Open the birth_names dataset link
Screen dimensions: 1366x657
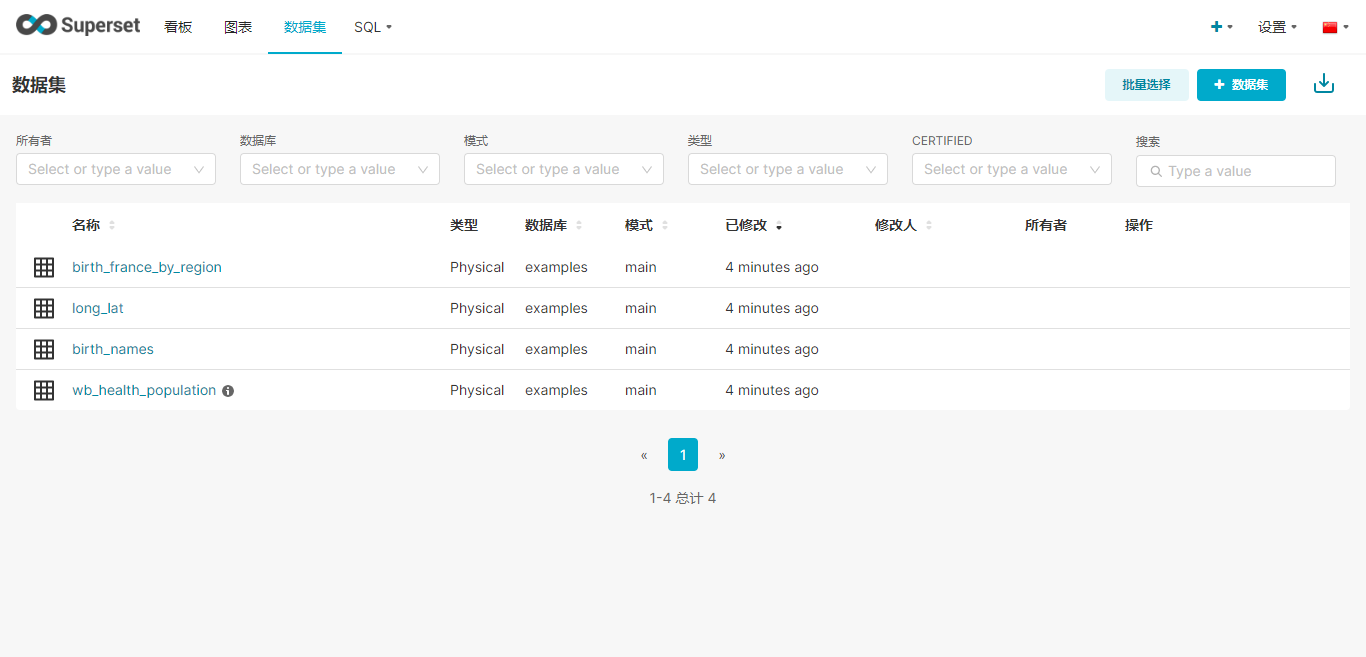tap(113, 349)
